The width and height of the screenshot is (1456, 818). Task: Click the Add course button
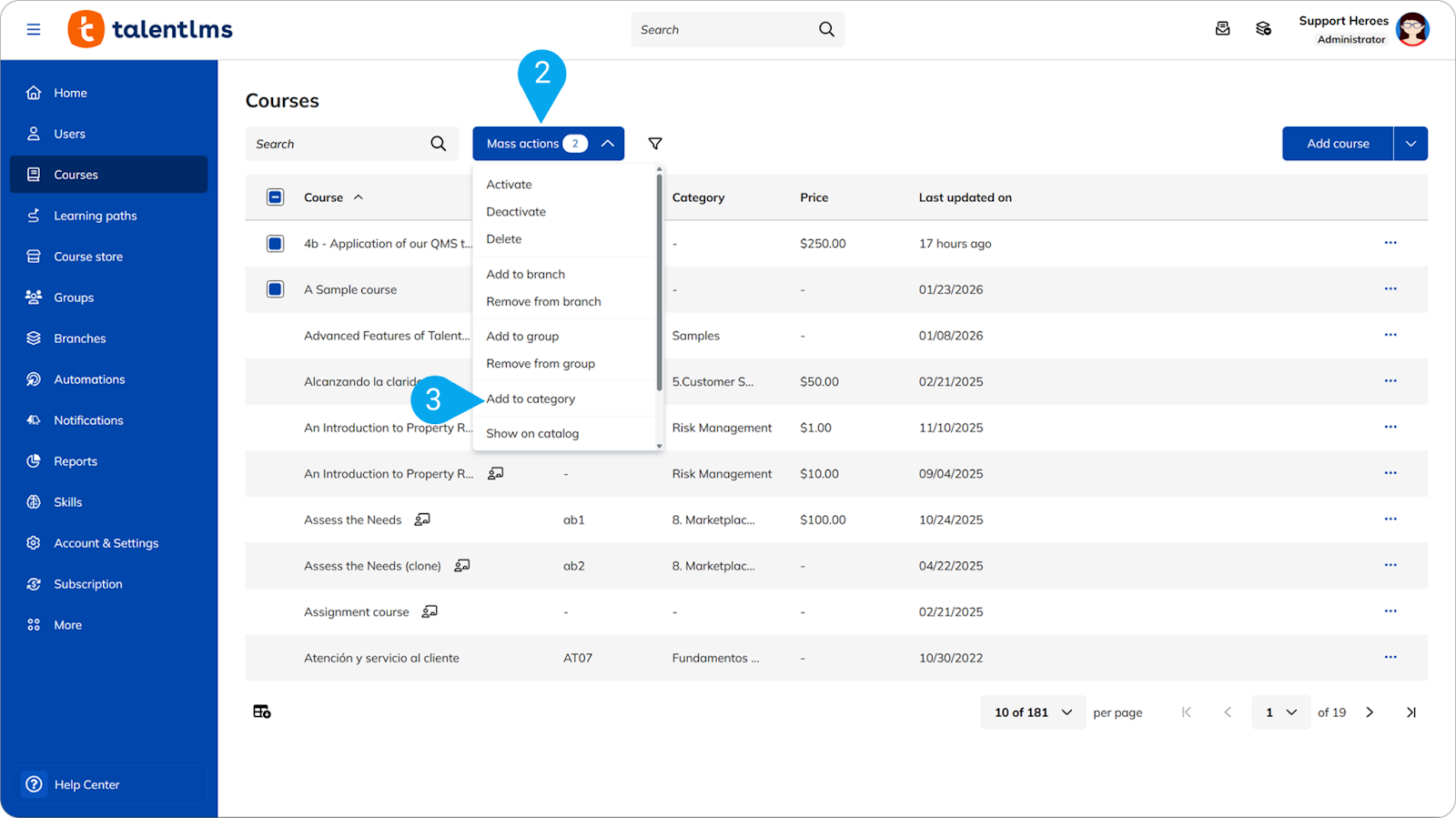coord(1337,144)
